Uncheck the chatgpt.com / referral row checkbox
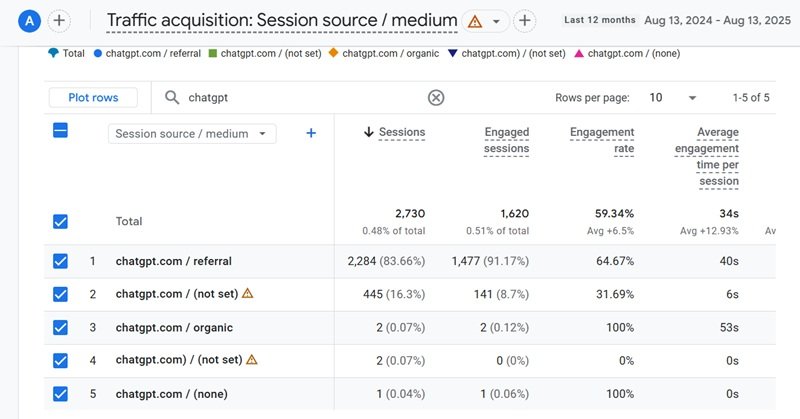This screenshot has height=419, width=800. pos(60,261)
